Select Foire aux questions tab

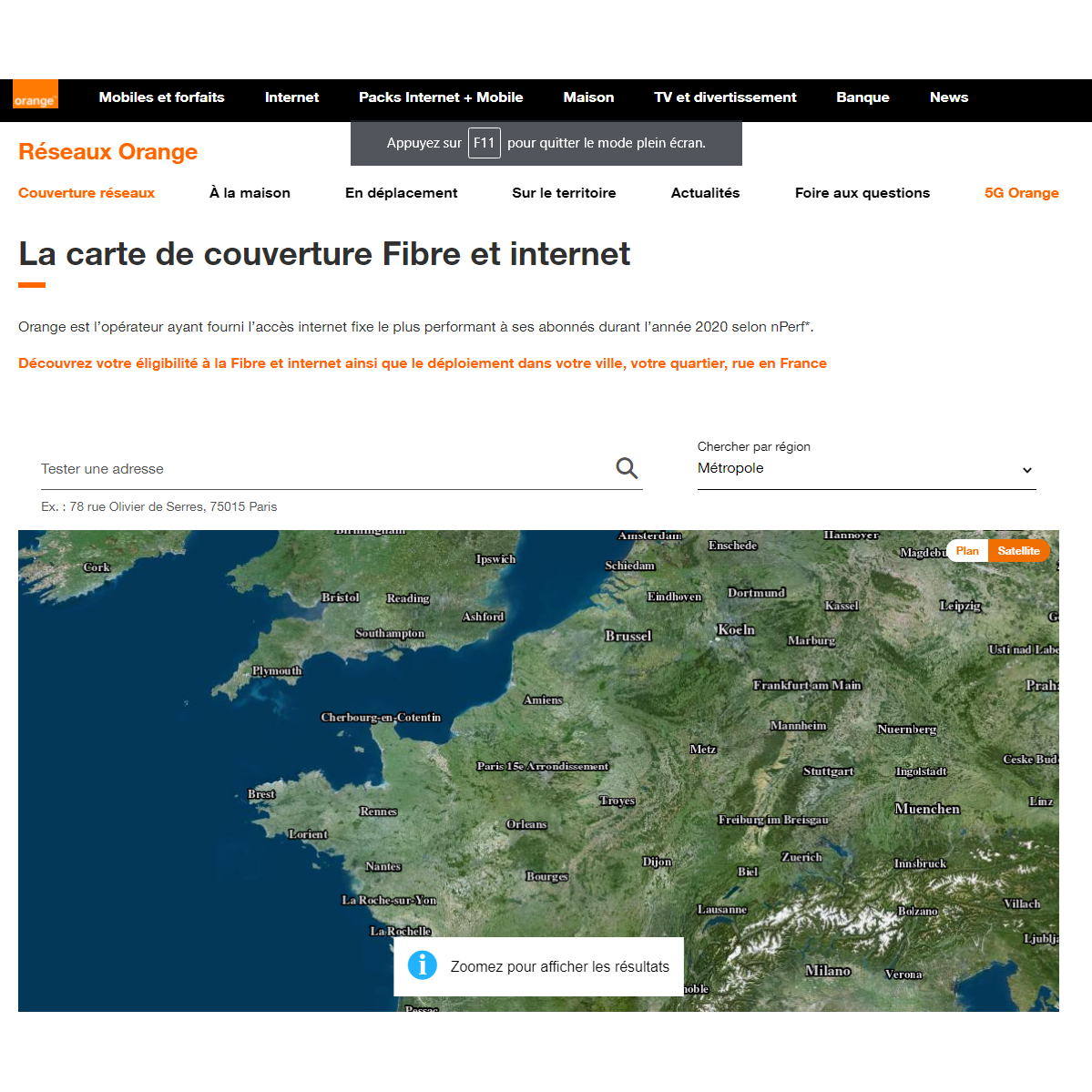coord(862,193)
